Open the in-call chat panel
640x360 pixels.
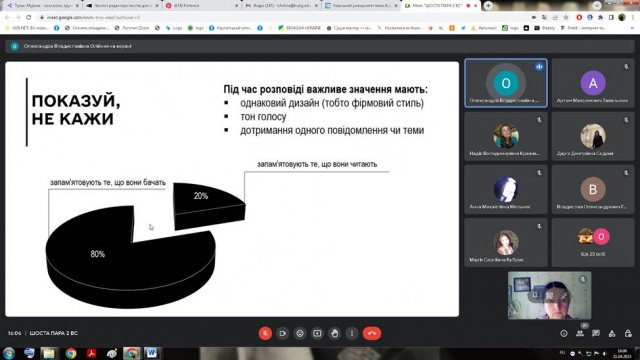[x=596, y=333]
